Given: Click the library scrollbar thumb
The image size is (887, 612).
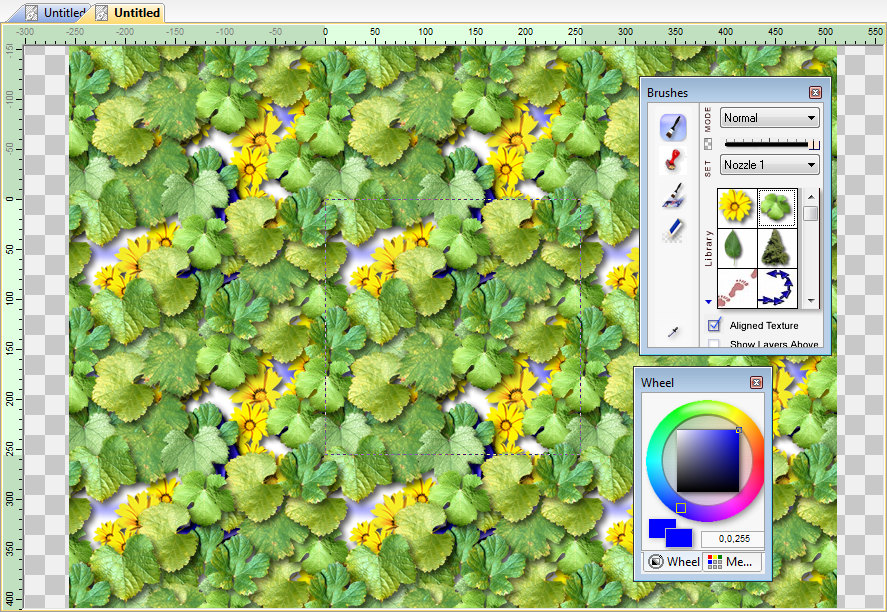Looking at the screenshot, I should click(x=811, y=213).
